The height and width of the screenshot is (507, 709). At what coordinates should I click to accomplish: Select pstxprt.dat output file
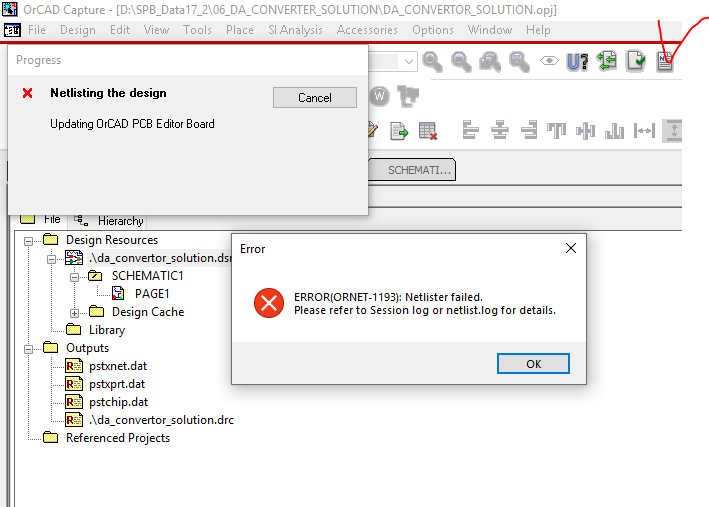117,384
